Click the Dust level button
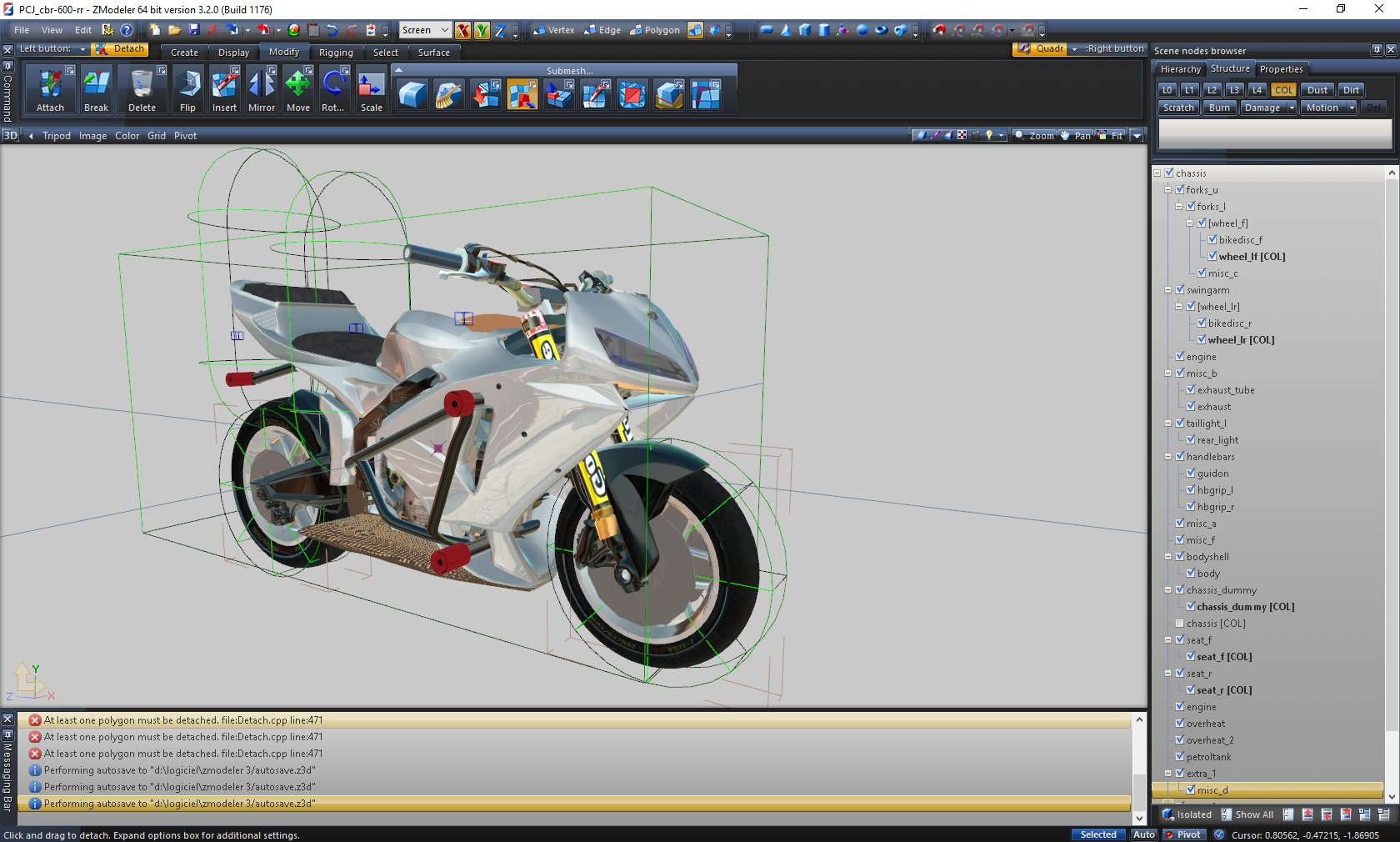The width and height of the screenshot is (1400, 842). [1317, 90]
